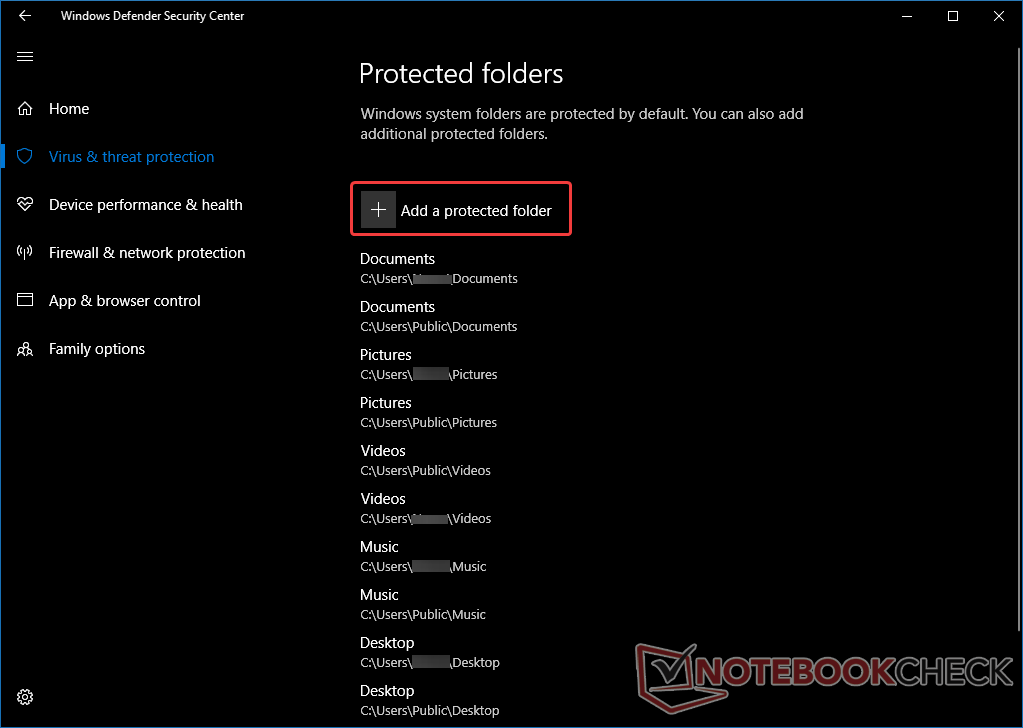Select the Public Pictures folder entry

pos(428,412)
